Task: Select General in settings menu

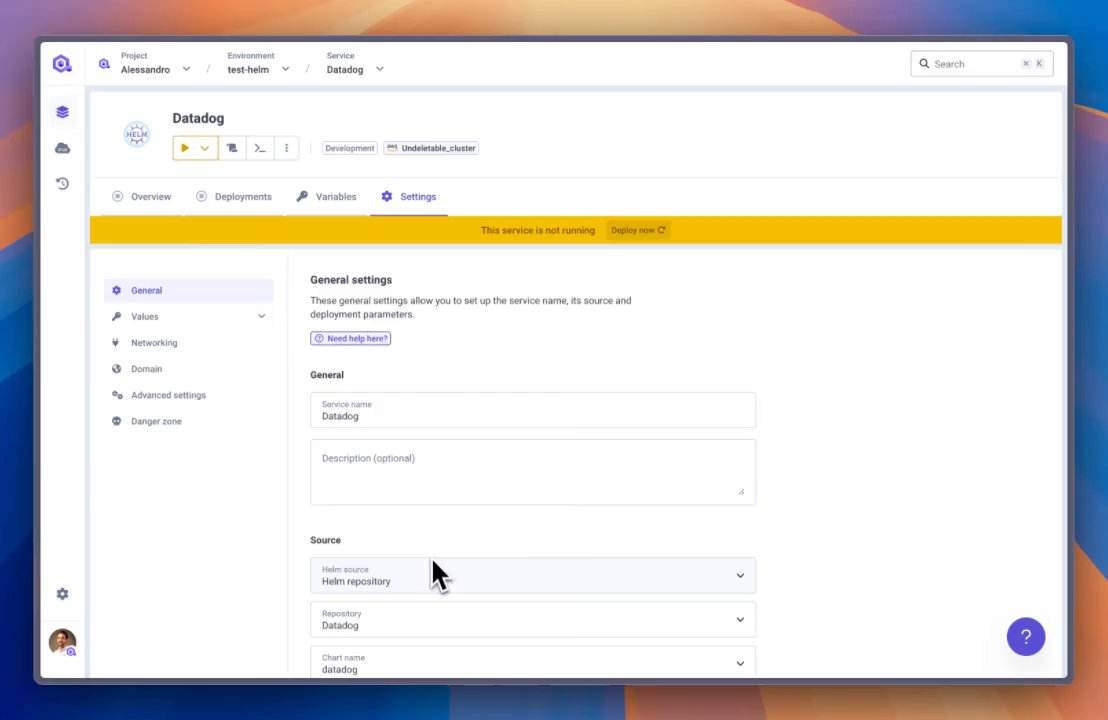Action: tap(189, 290)
